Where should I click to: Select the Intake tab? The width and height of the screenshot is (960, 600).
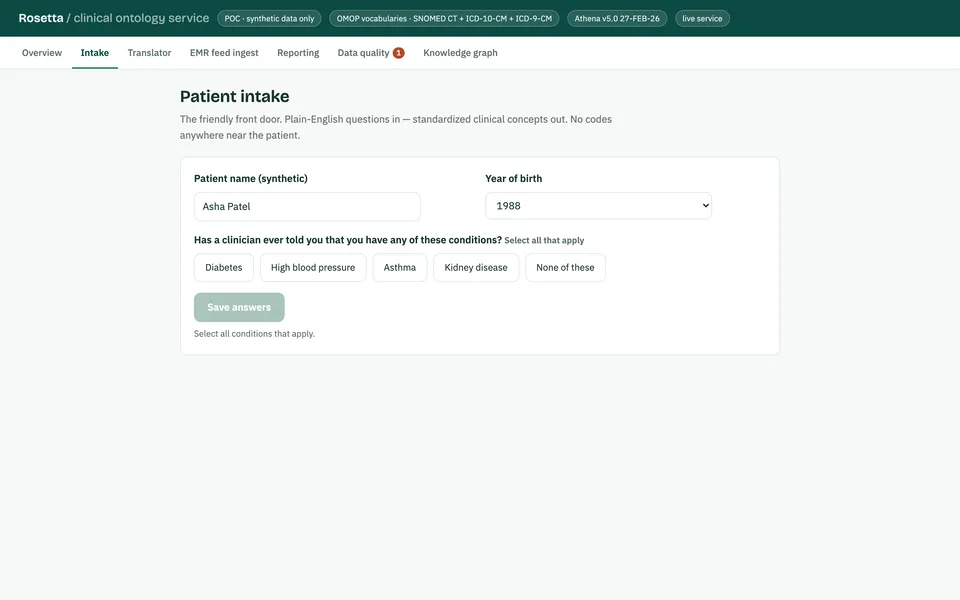pyautogui.click(x=95, y=53)
